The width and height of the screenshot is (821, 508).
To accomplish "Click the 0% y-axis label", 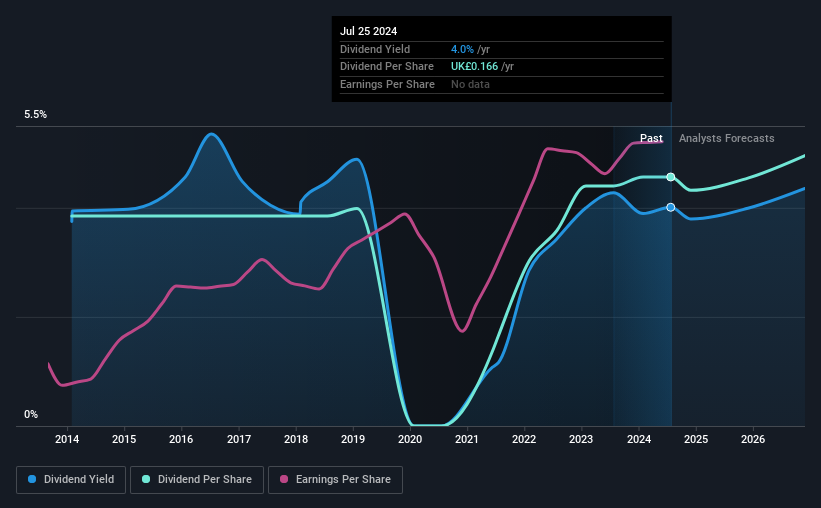I will point(31,415).
